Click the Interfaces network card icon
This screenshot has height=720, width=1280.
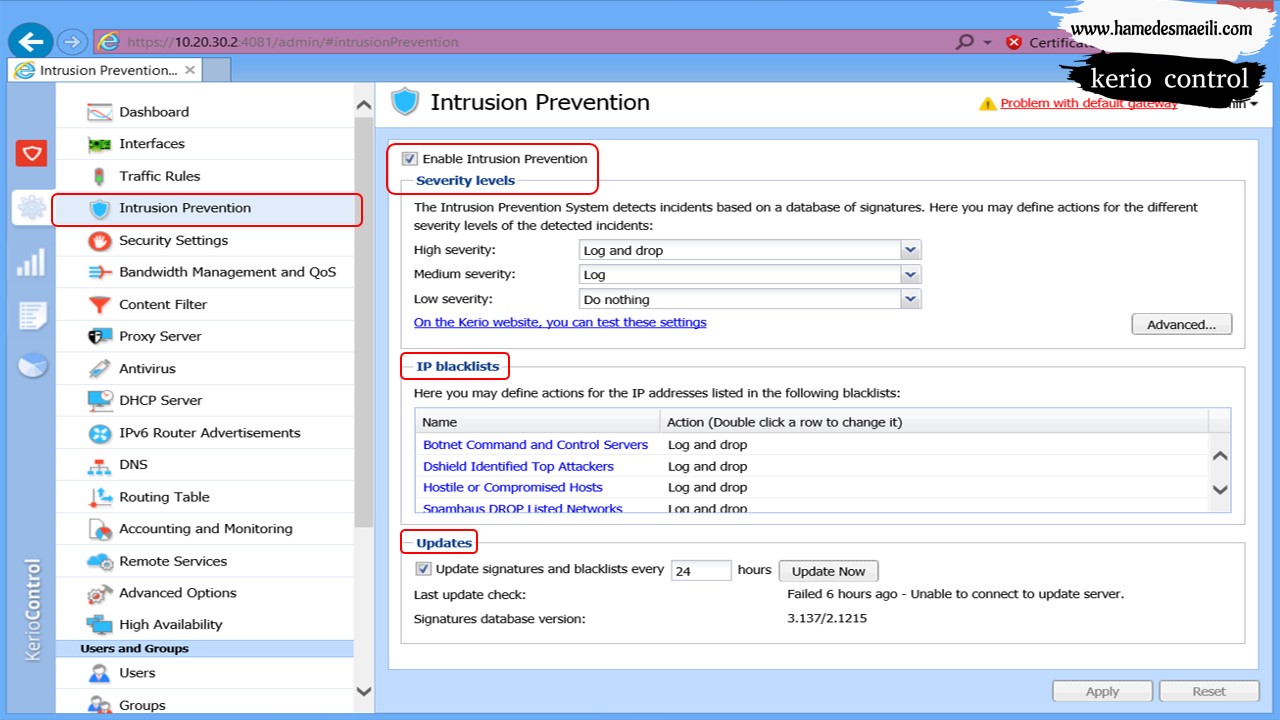(99, 144)
